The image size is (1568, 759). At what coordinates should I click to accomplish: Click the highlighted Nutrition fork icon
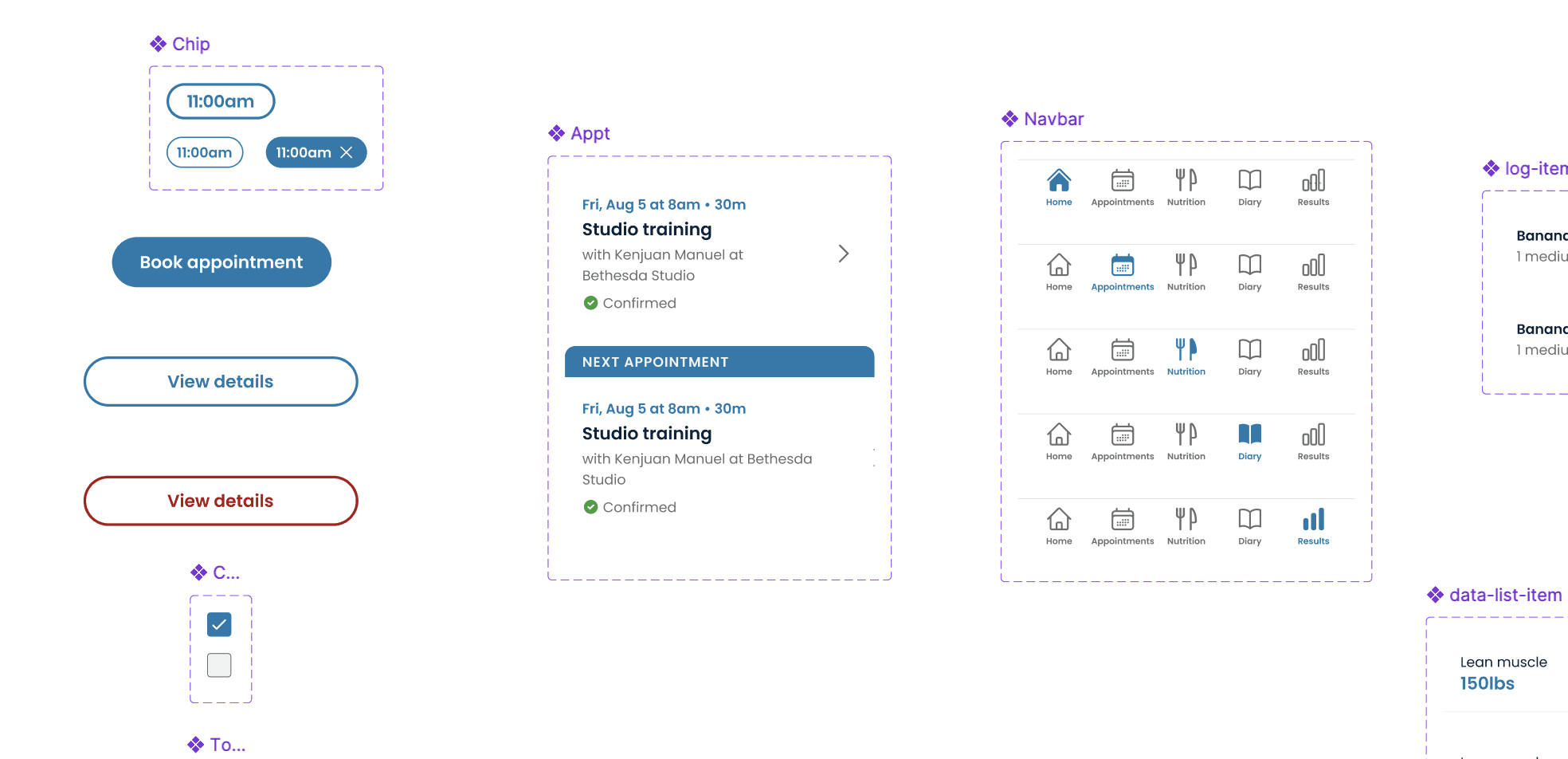tap(1186, 349)
